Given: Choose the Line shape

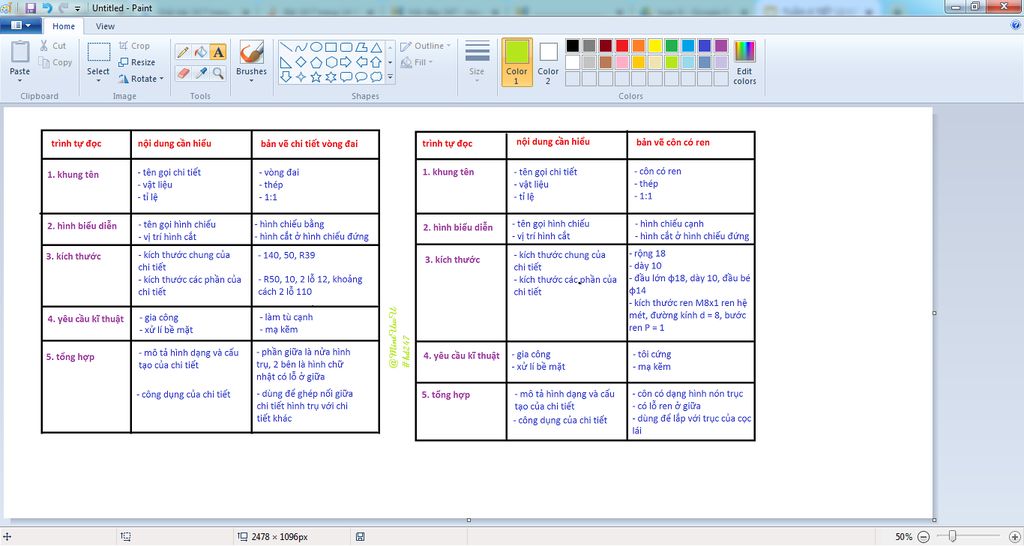Looking at the screenshot, I should 286,48.
